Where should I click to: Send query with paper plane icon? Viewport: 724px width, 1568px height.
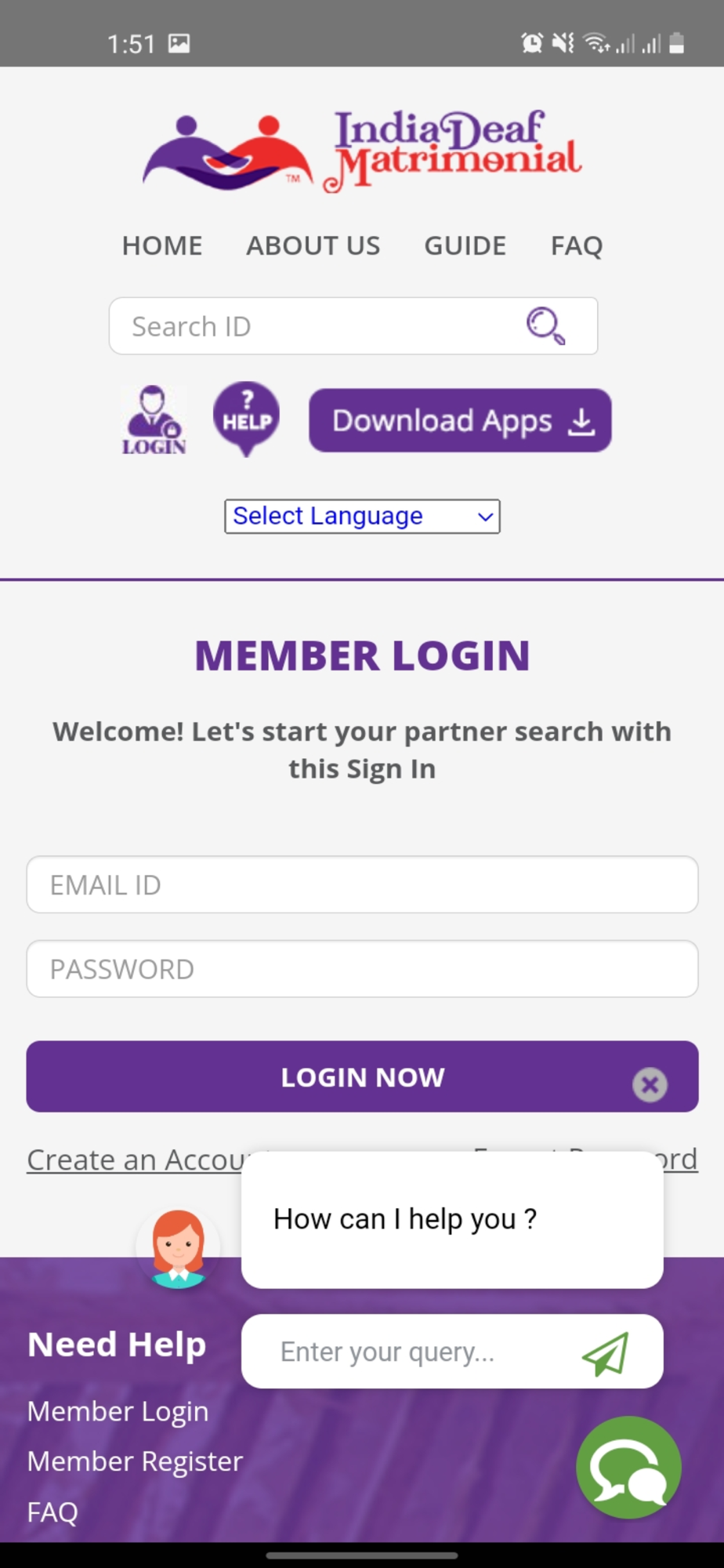tap(606, 1353)
